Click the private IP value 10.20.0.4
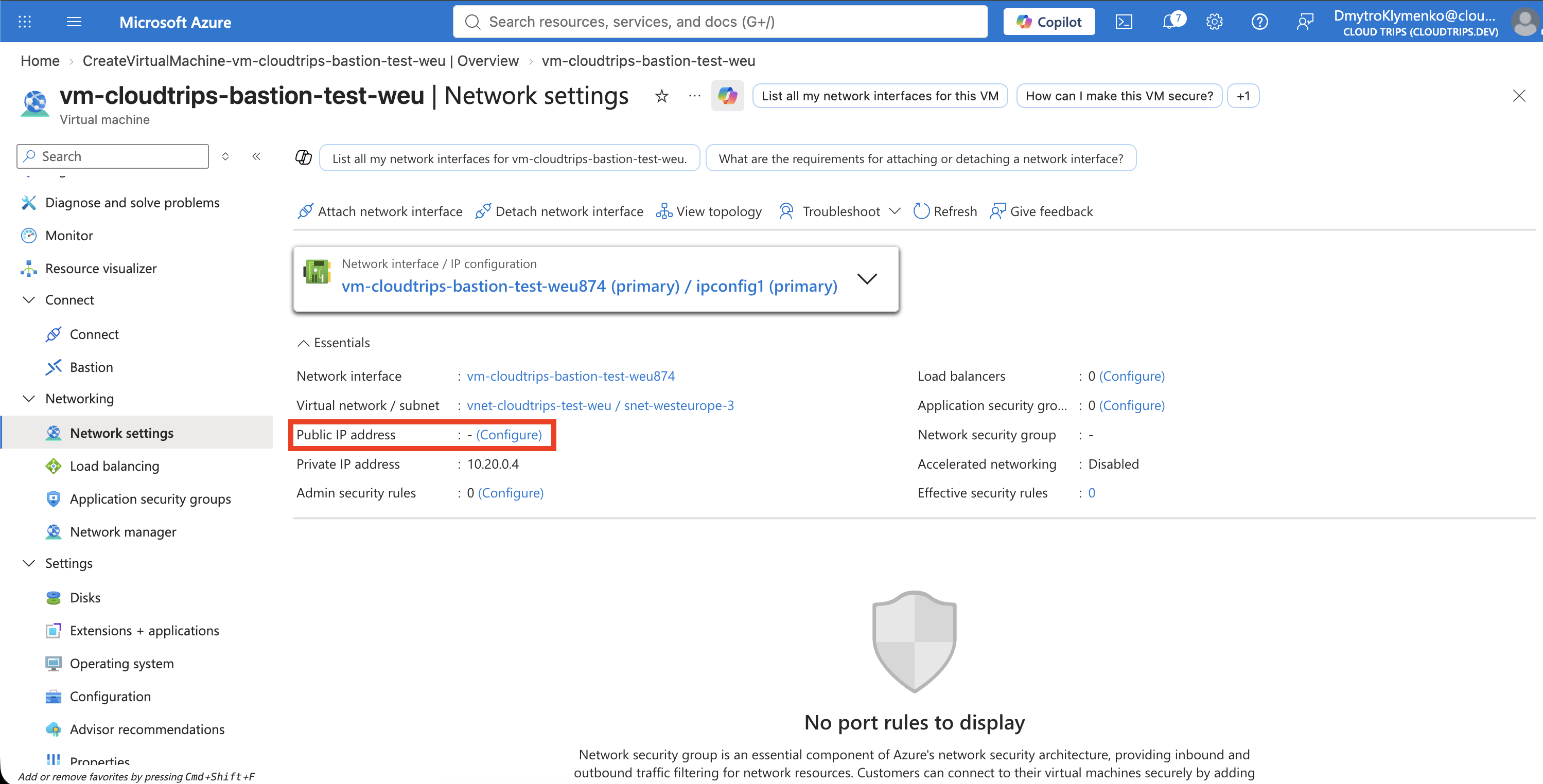The image size is (1543, 784). [493, 464]
